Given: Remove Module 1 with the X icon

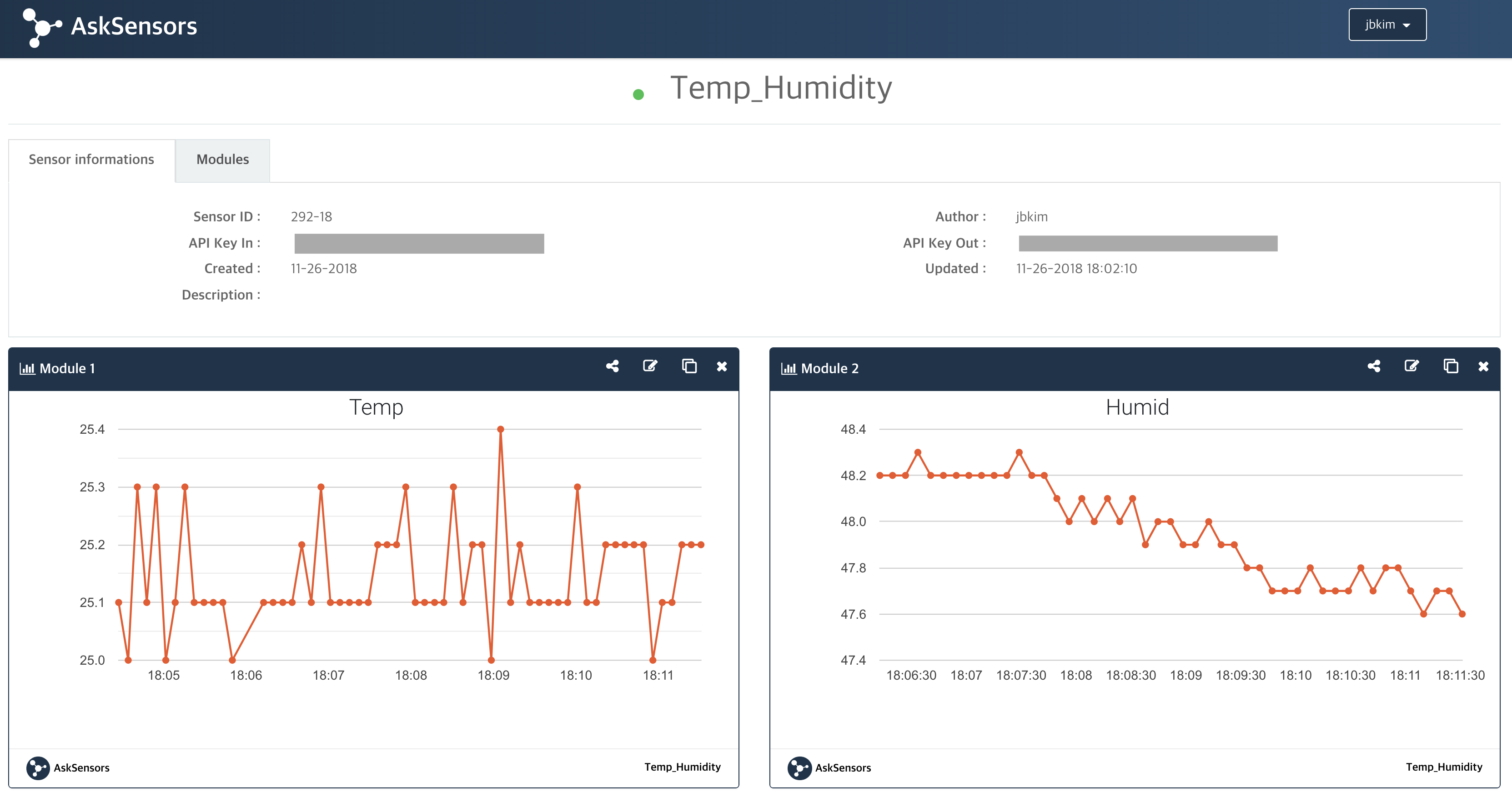Looking at the screenshot, I should (x=722, y=367).
